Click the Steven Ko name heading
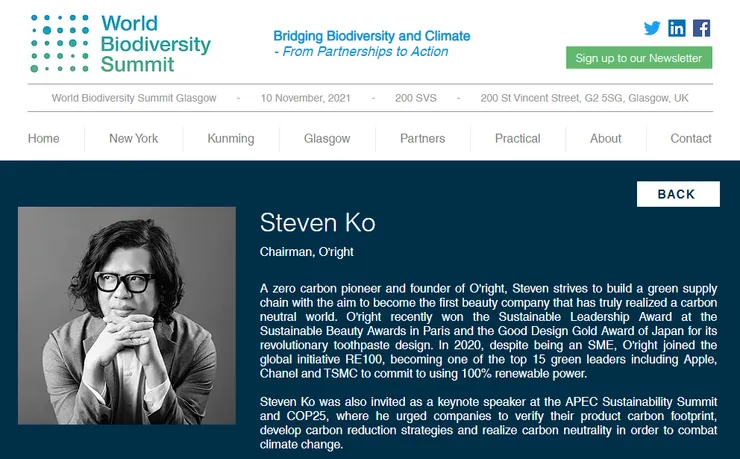 pos(318,222)
